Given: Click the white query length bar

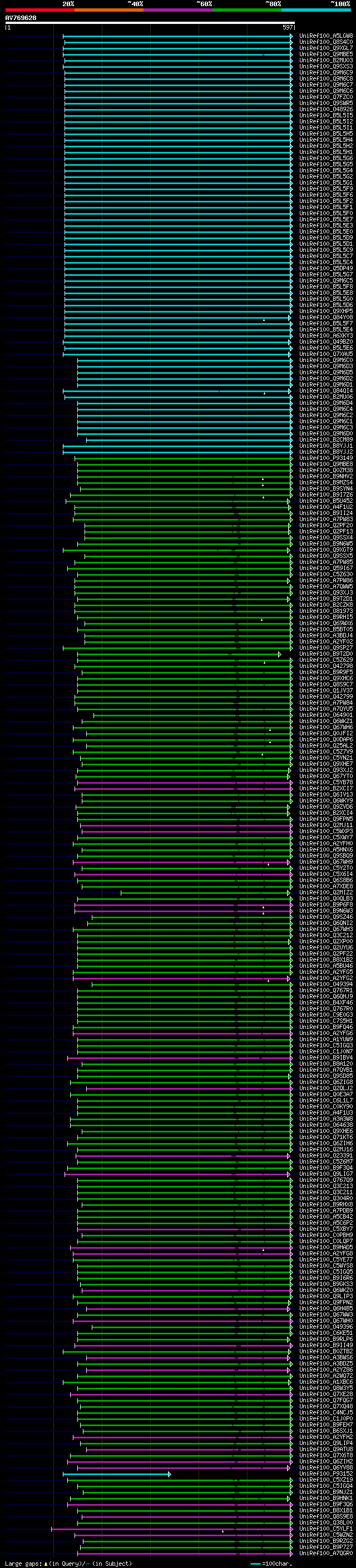Looking at the screenshot, I should (150, 23).
